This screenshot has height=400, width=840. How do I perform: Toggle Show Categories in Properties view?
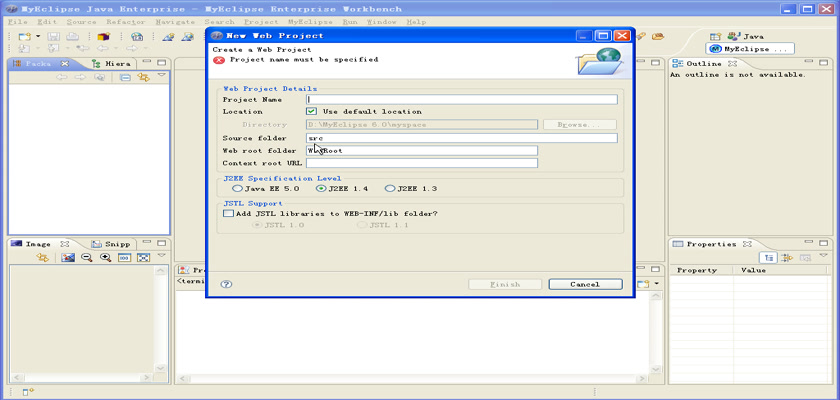769,258
